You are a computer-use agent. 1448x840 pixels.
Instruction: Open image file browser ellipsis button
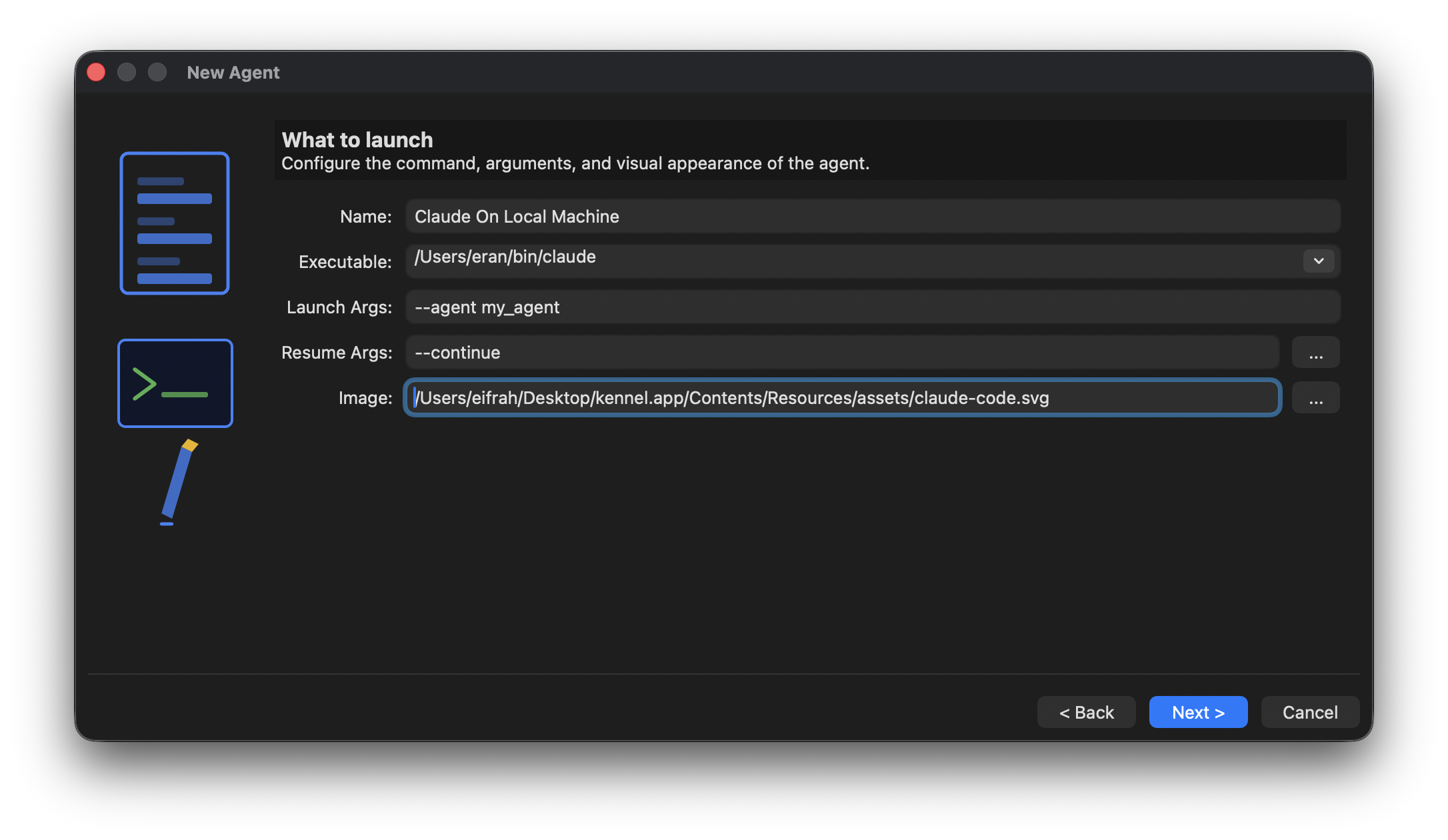coord(1315,398)
